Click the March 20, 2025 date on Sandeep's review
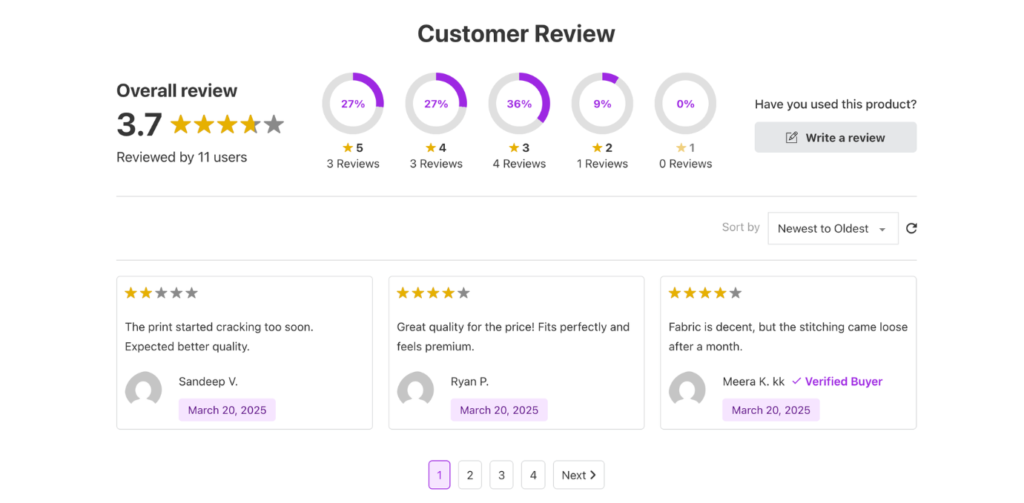1024x503 pixels. [227, 410]
